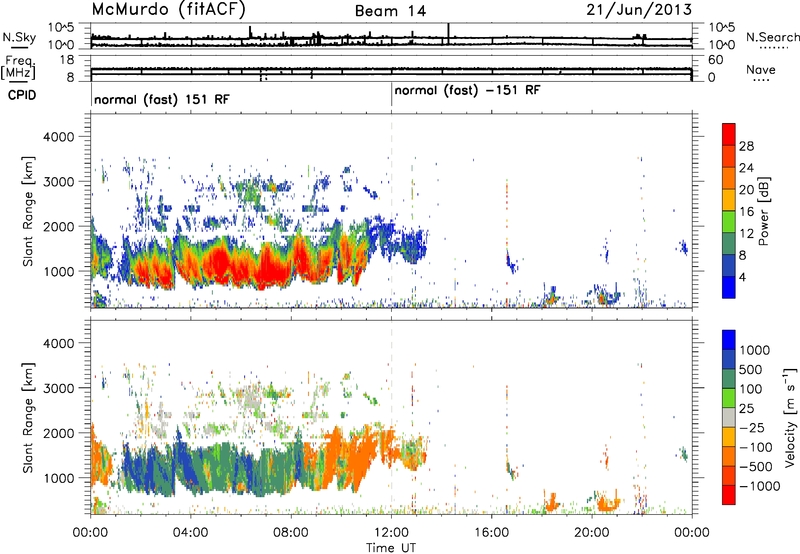This screenshot has height=554, width=800.
Task: Click the '20:00' time axis label
Action: tap(592, 533)
